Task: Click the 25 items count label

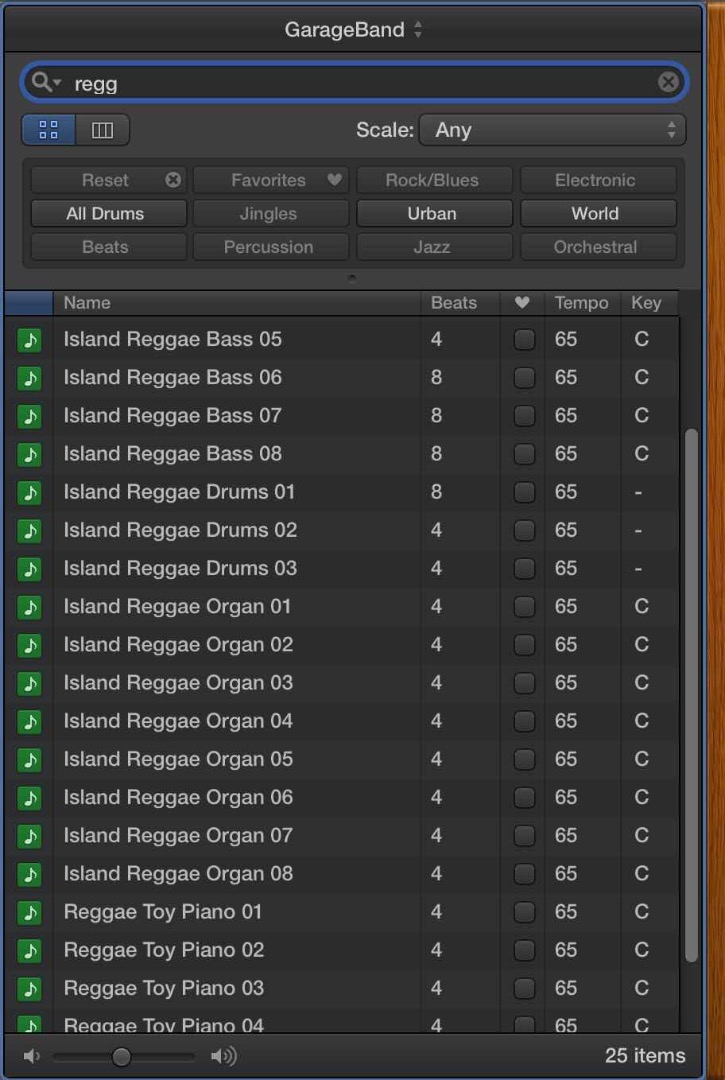Action: [x=645, y=1056]
